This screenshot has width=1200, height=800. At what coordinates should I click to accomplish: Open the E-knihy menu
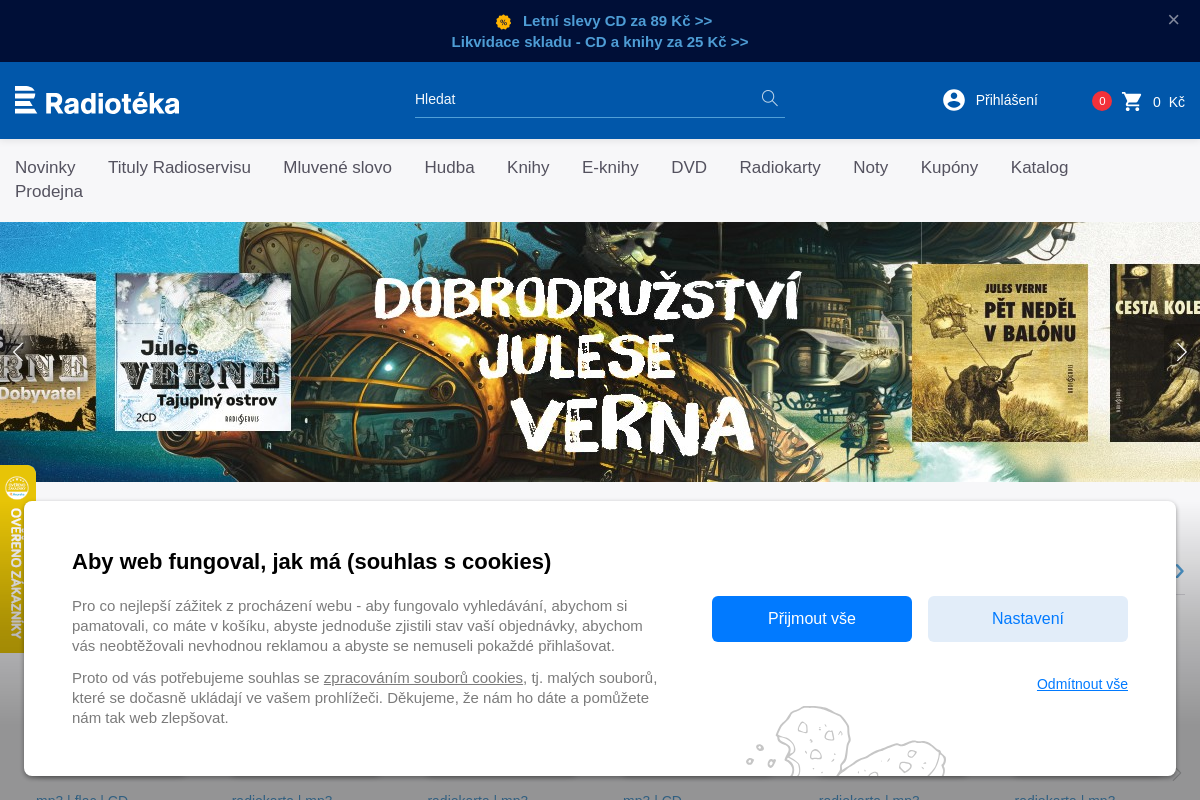click(610, 167)
